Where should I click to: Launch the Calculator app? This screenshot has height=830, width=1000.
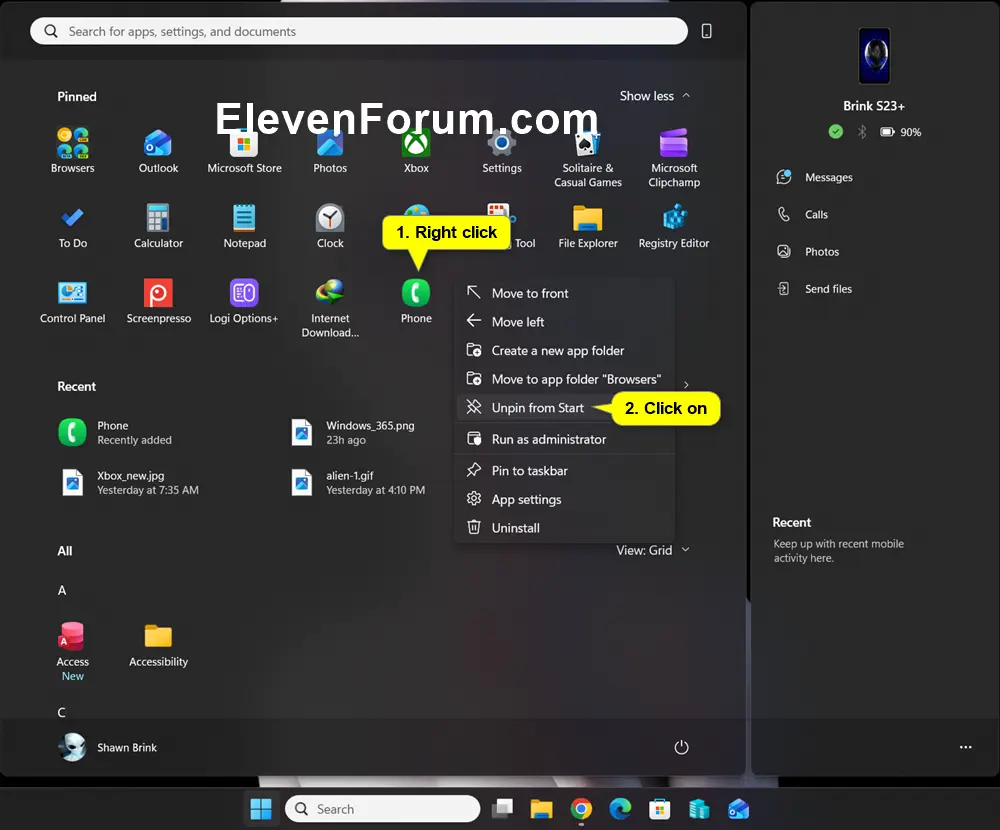click(x=158, y=226)
